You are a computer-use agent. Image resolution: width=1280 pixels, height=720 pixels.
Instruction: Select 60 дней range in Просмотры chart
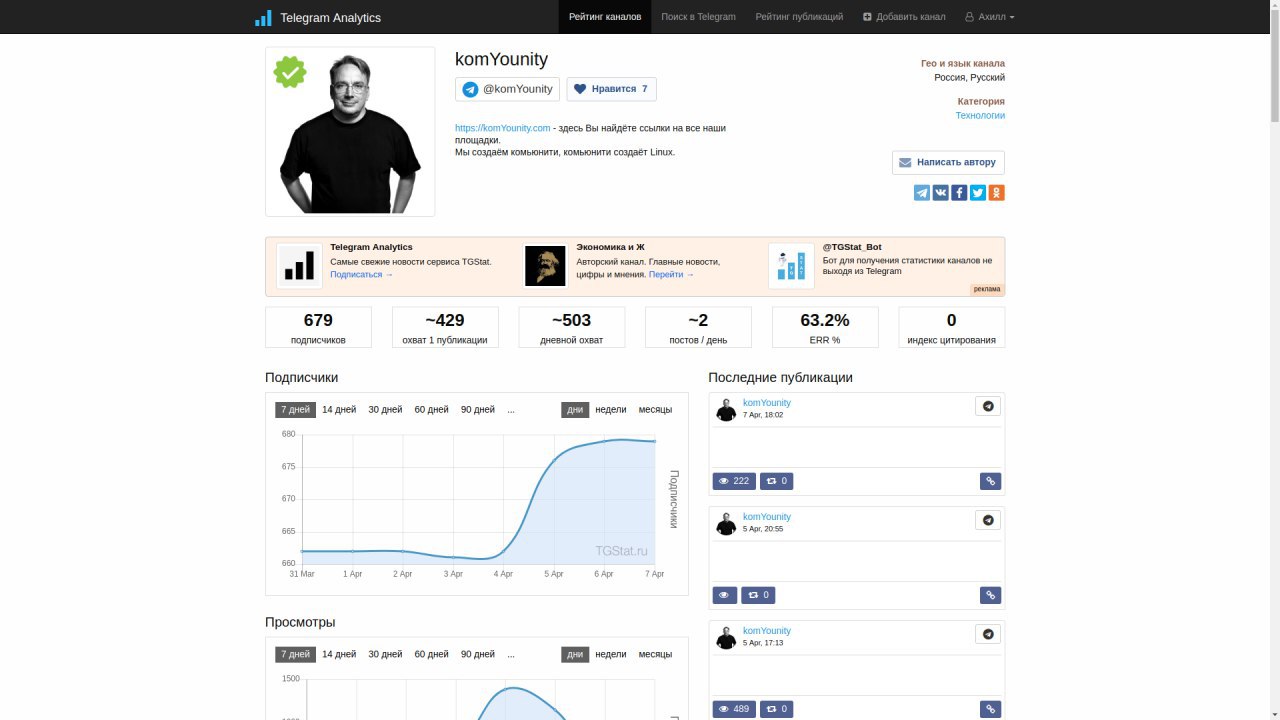[x=431, y=654]
